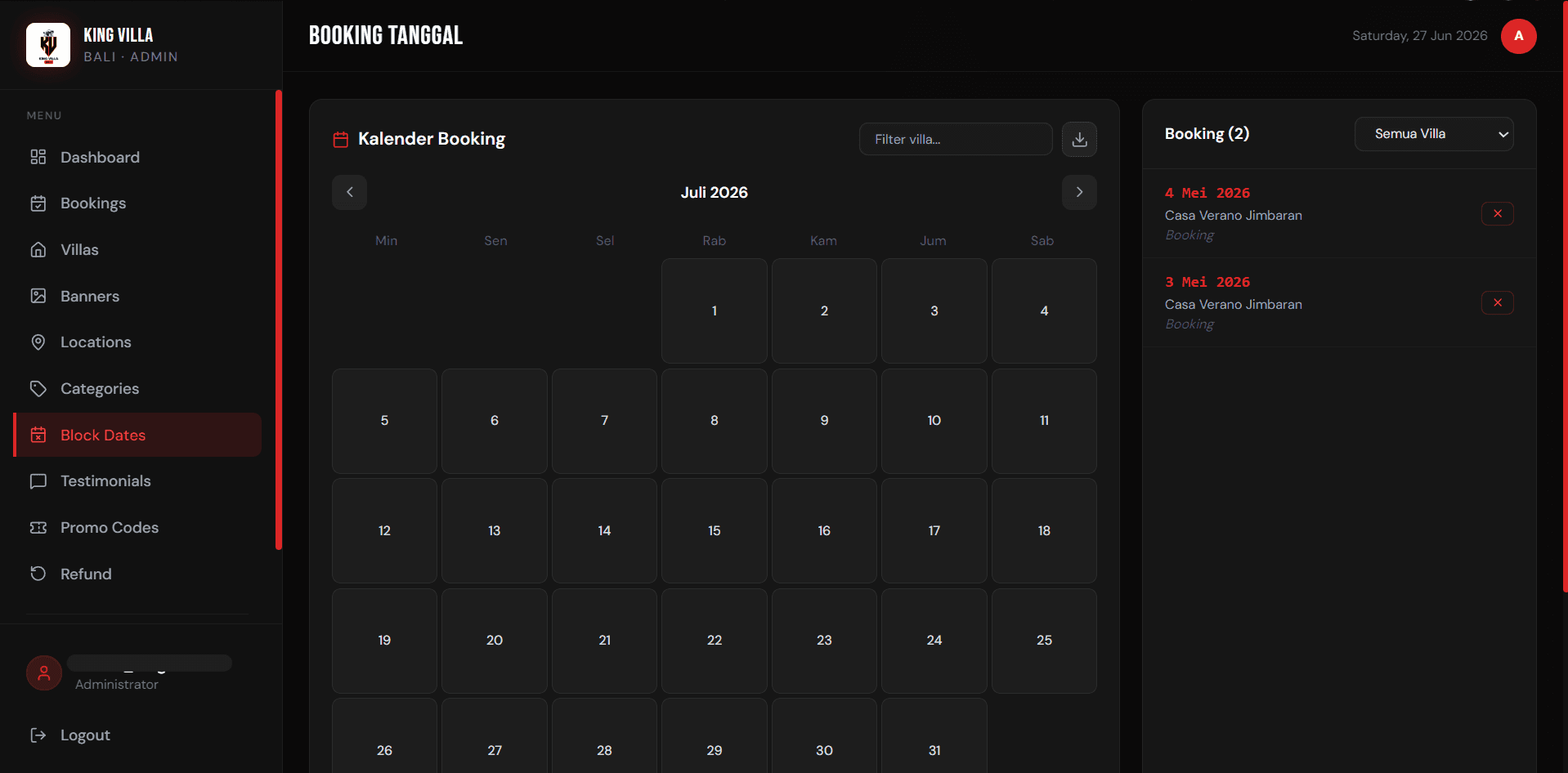The width and height of the screenshot is (1568, 773).
Task: Click the red A profile avatar
Action: pos(1518,36)
